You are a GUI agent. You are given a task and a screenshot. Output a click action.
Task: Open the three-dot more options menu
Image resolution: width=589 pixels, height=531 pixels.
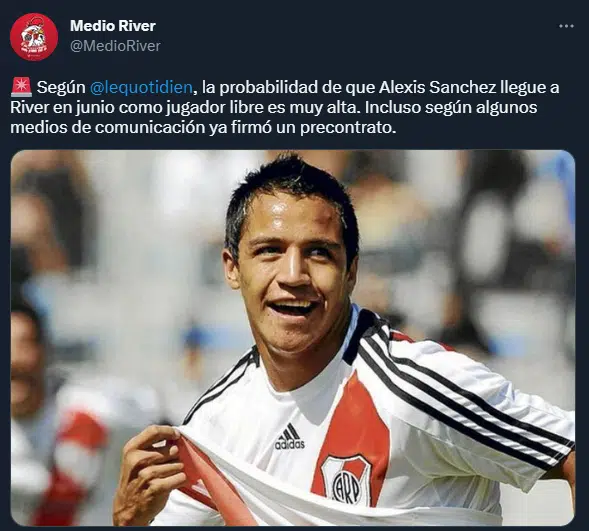[x=566, y=26]
